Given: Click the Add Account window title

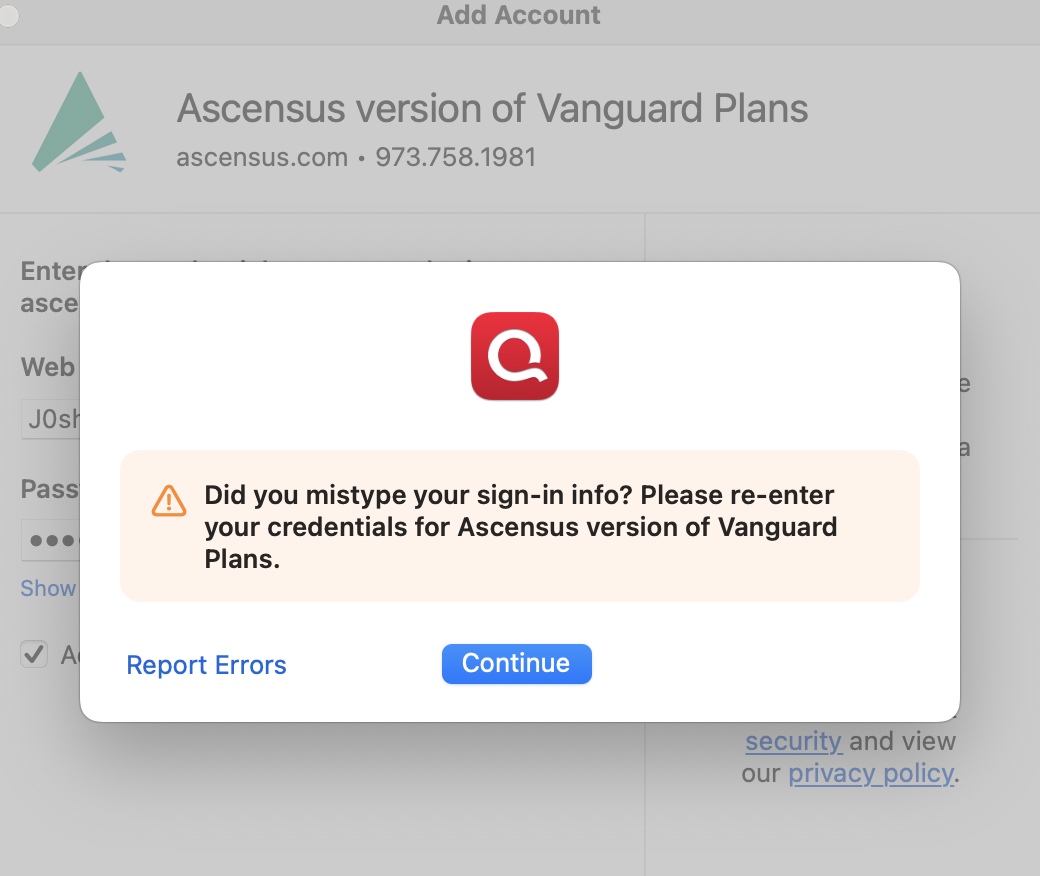Looking at the screenshot, I should [518, 16].
